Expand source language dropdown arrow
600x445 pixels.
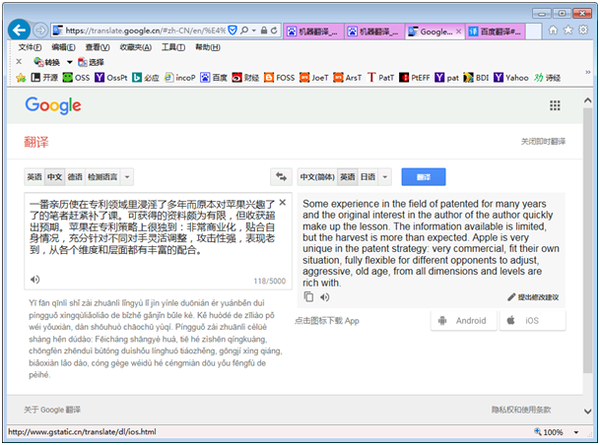(127, 177)
